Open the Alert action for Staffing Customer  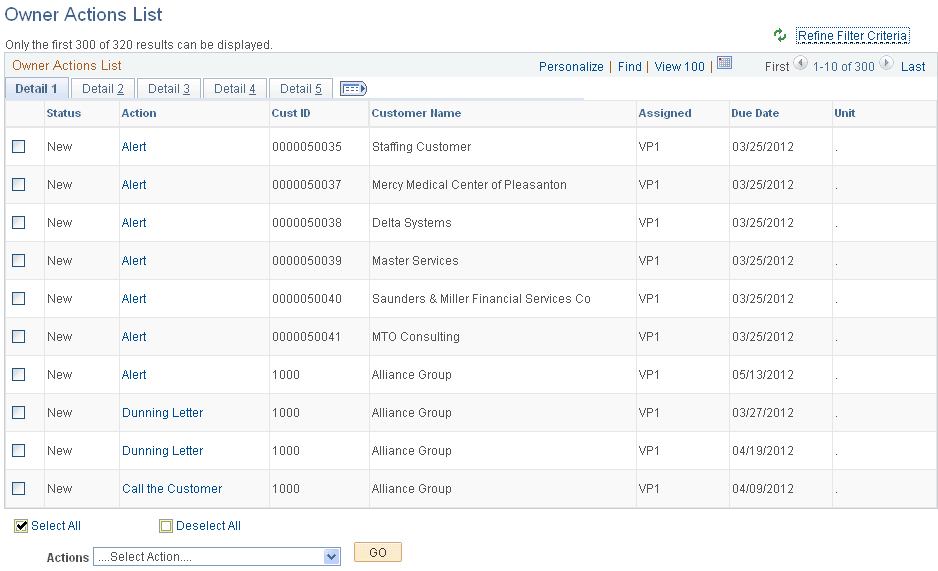click(x=134, y=146)
